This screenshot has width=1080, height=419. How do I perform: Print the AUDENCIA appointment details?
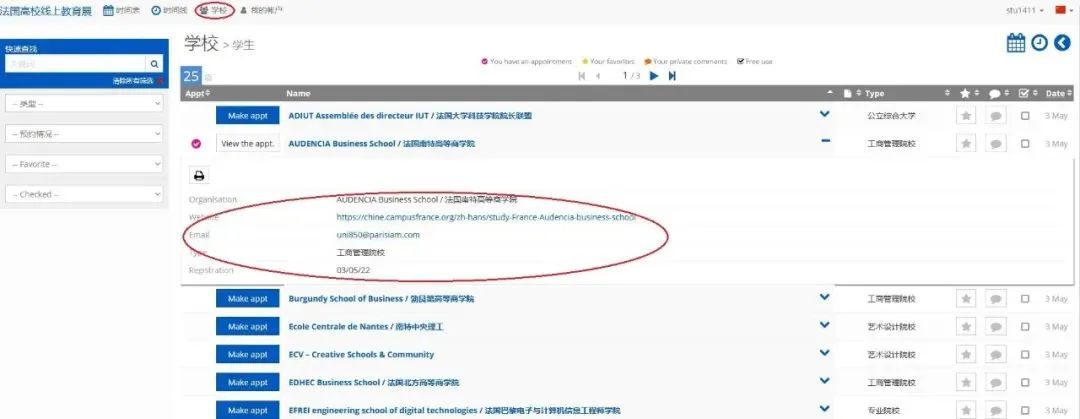199,176
